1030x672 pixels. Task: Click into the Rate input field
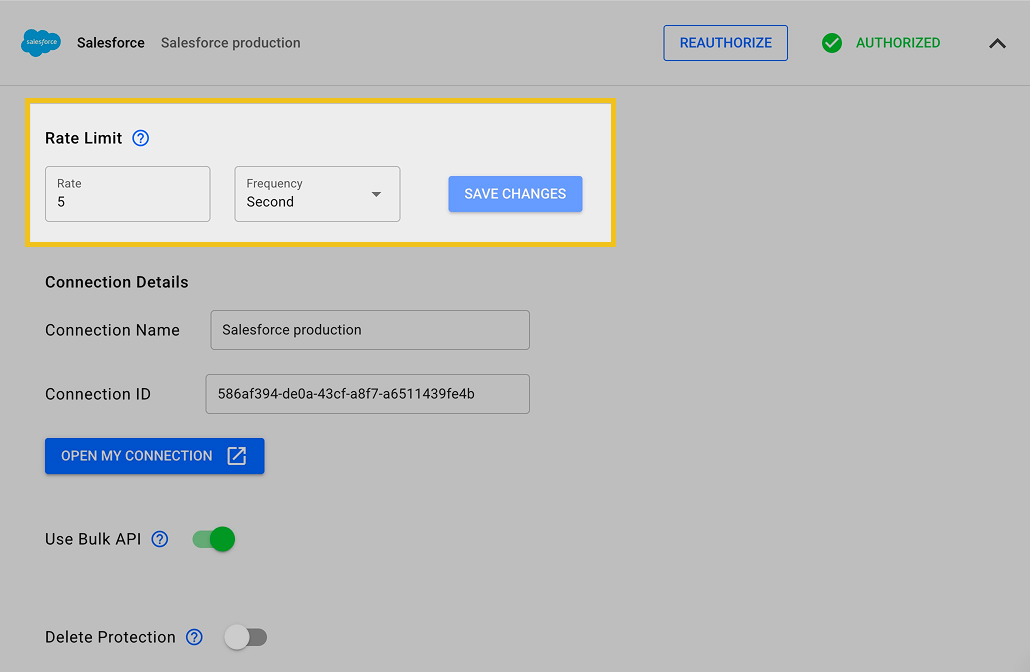127,201
